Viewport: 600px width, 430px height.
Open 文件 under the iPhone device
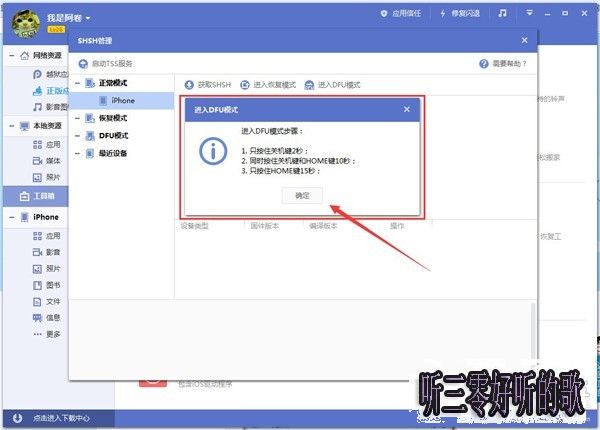[x=47, y=301]
